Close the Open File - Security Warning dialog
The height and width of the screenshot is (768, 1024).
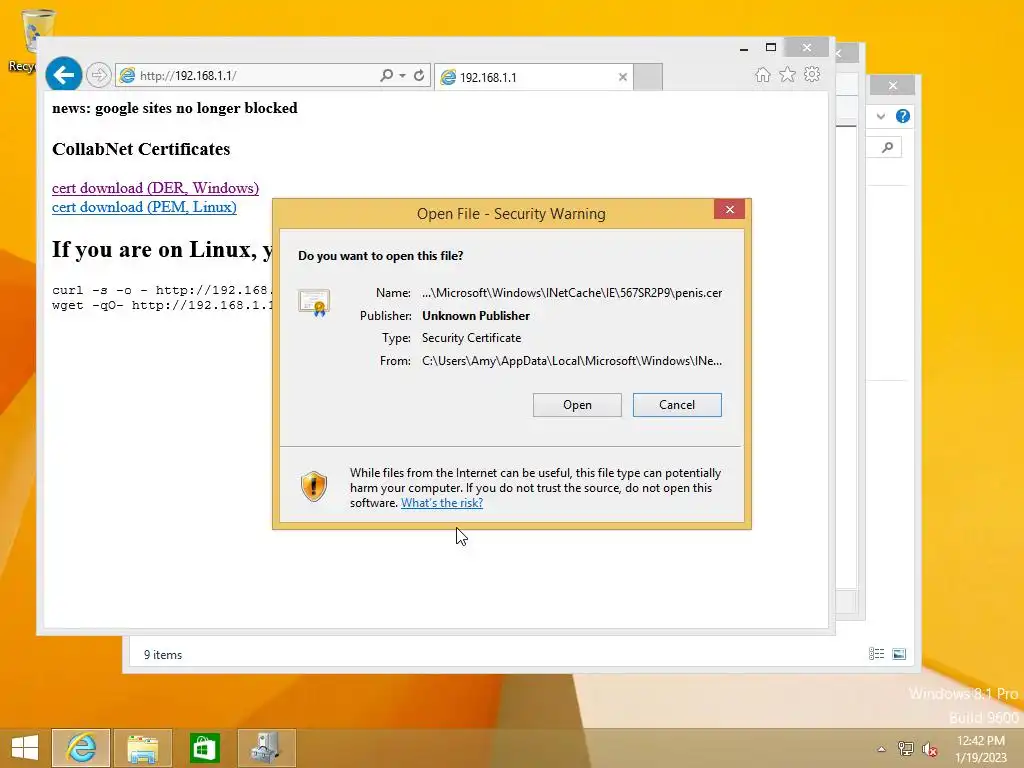tap(729, 209)
